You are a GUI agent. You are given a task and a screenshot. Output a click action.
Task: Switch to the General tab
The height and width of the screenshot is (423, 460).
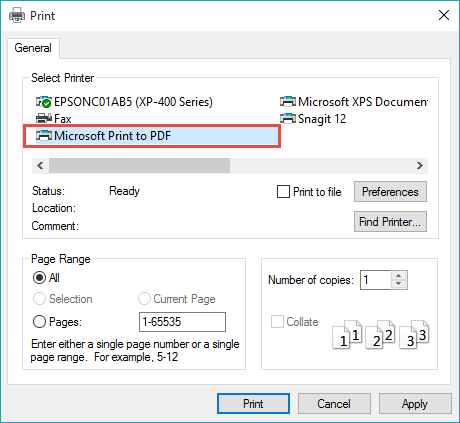(x=33, y=48)
